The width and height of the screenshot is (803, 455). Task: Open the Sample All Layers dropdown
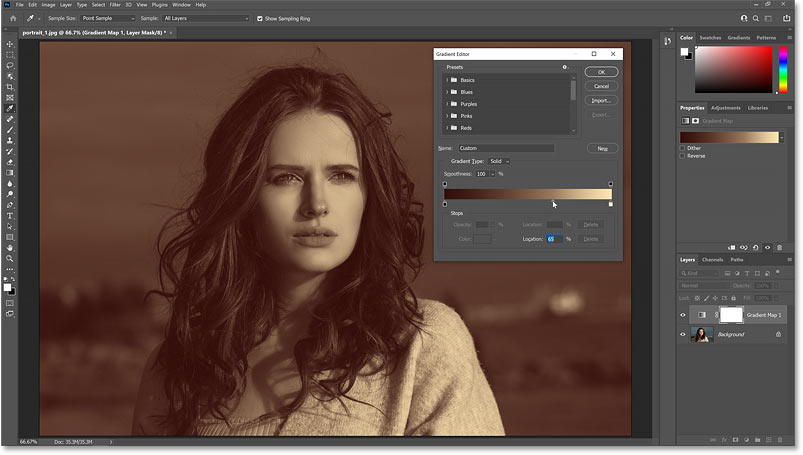(x=206, y=18)
